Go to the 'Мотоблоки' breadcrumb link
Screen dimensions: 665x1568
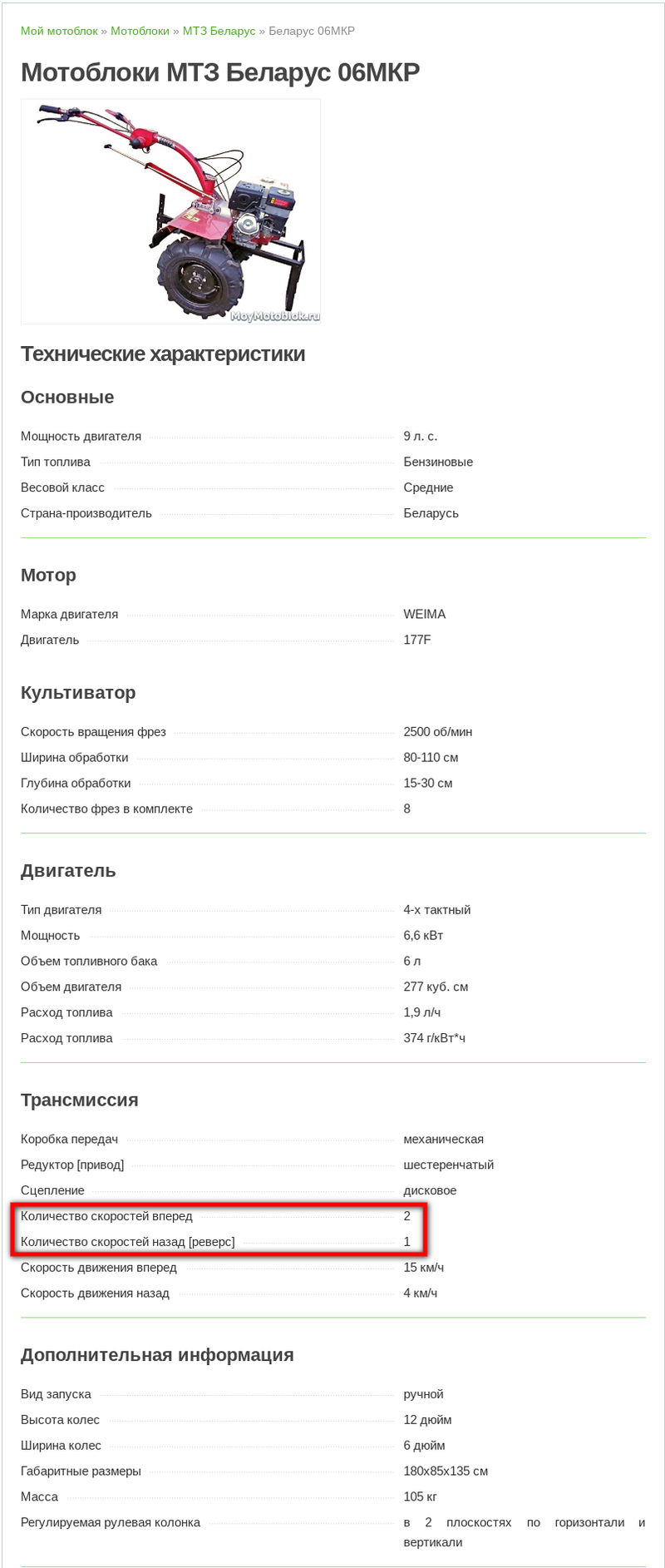(x=140, y=31)
